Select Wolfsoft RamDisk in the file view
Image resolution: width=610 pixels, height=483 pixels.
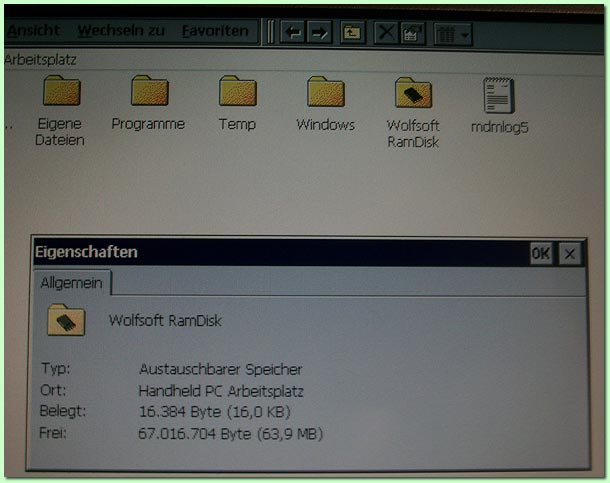[413, 113]
